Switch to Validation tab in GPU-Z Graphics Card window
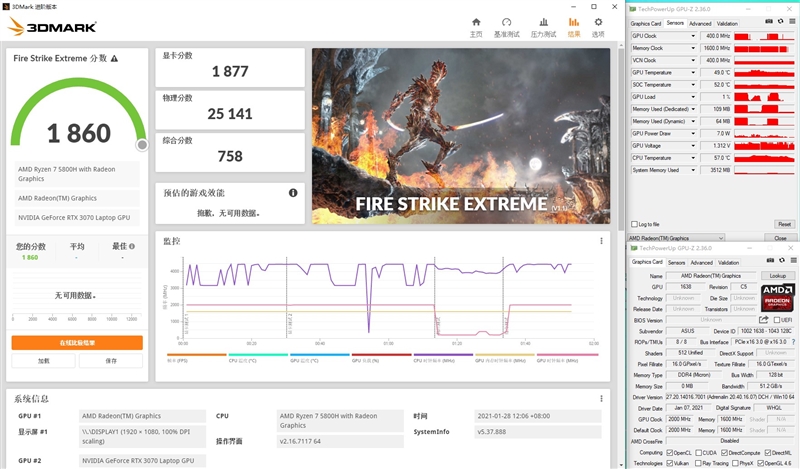800x469 pixels. click(729, 262)
